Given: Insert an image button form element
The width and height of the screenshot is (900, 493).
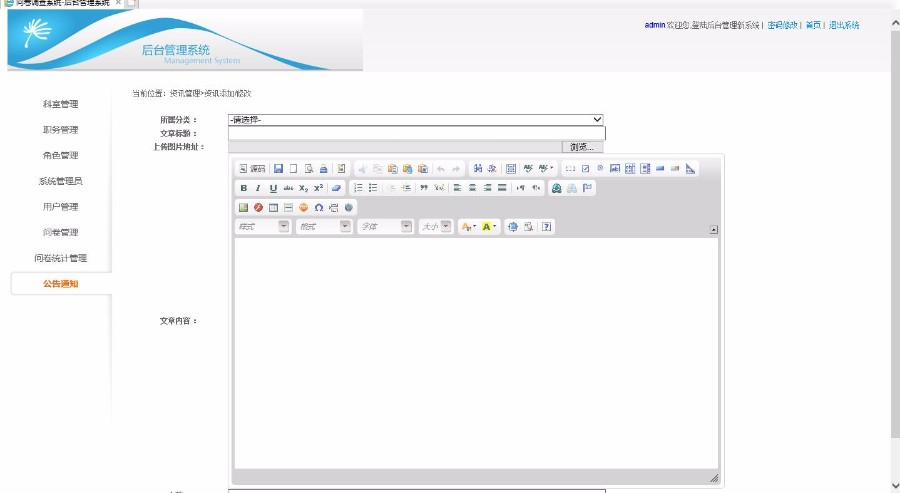Looking at the screenshot, I should [675, 169].
